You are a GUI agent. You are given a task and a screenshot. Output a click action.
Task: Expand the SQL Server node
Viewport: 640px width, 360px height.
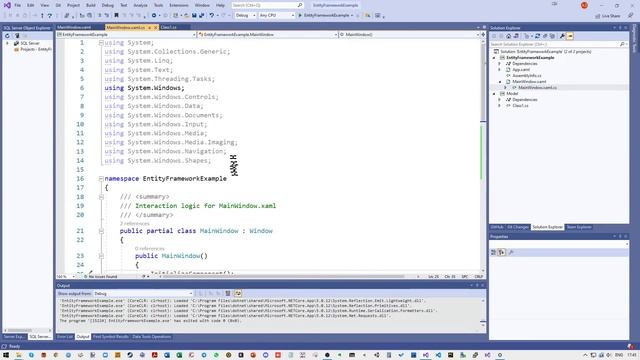[7, 43]
